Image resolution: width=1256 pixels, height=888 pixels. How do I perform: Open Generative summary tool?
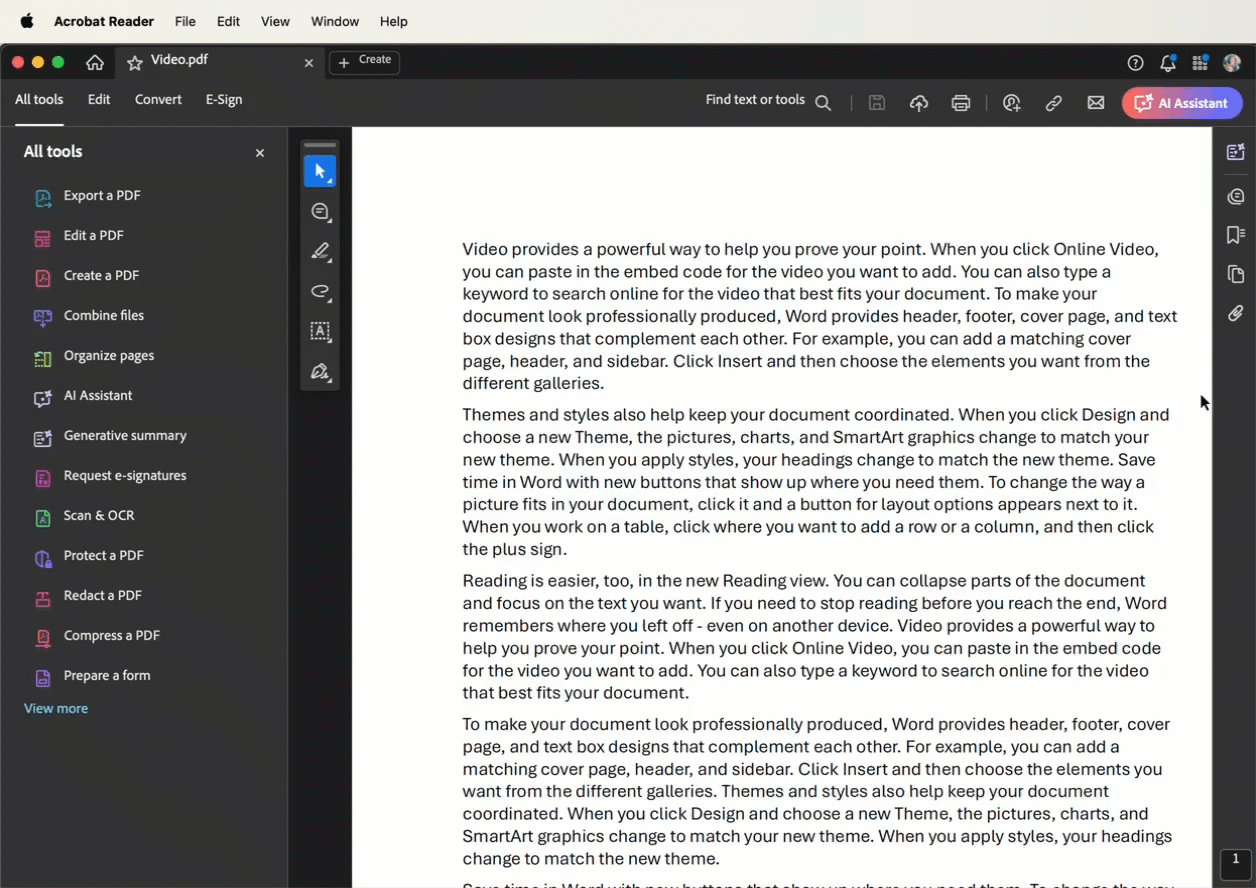[x=111, y=436]
